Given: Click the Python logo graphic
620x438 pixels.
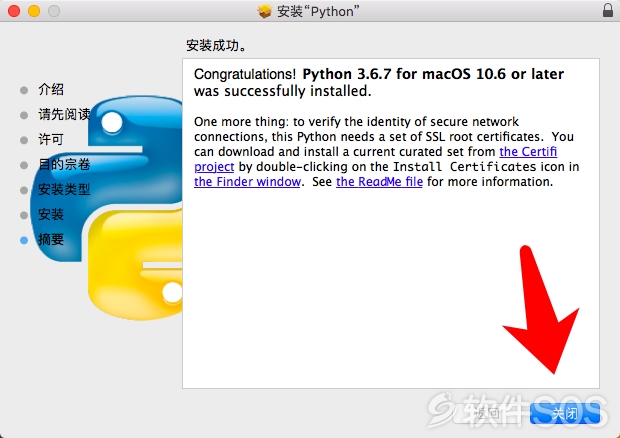Looking at the screenshot, I should (x=107, y=208).
